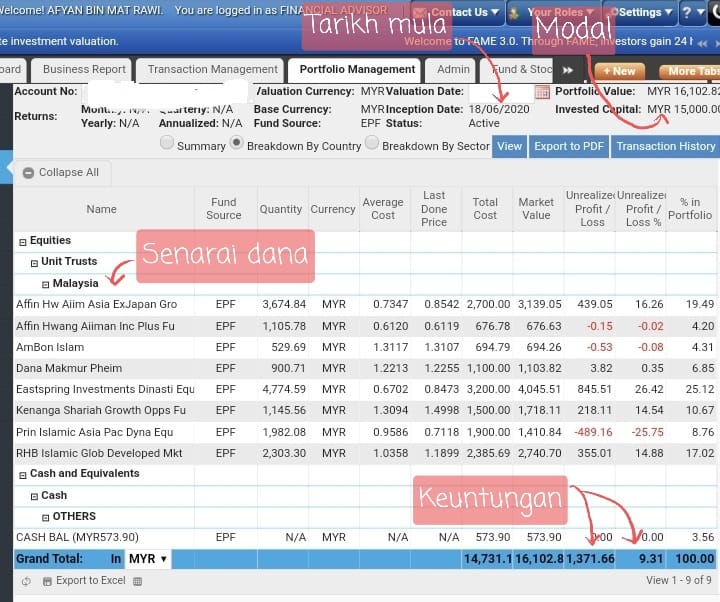Click the View button
This screenshot has height=602, width=720.
509,146
